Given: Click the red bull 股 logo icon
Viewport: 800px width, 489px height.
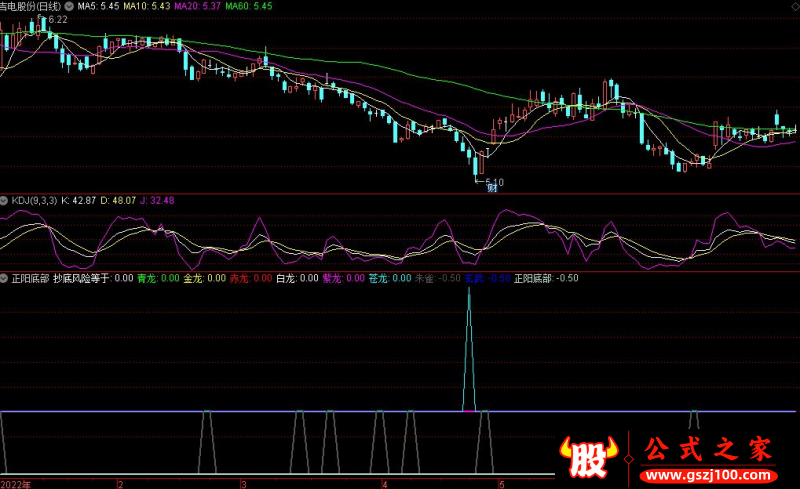Looking at the screenshot, I should coord(590,460).
